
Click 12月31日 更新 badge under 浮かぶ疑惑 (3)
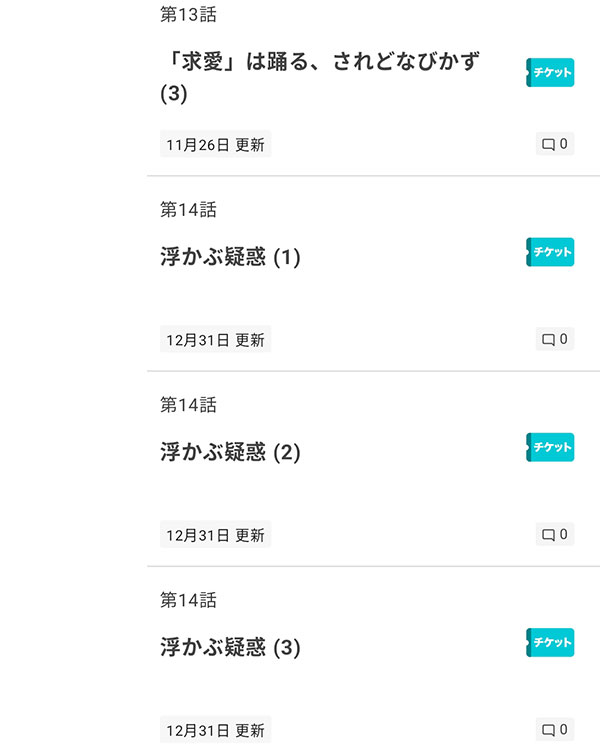(215, 730)
